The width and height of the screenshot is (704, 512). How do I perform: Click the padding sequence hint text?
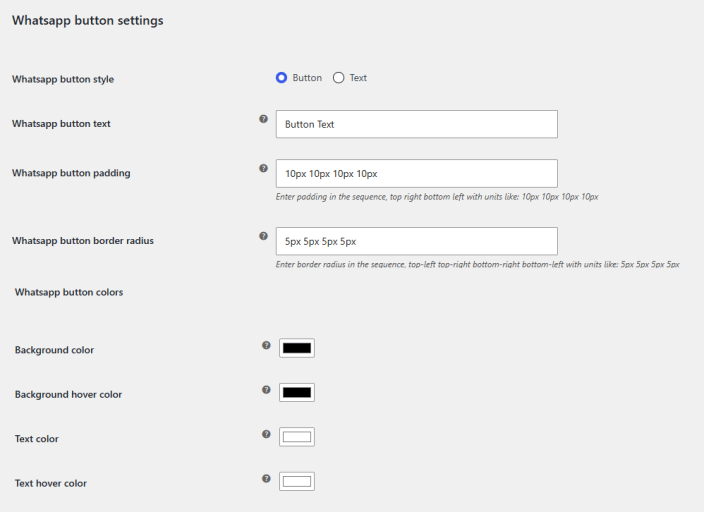437,197
